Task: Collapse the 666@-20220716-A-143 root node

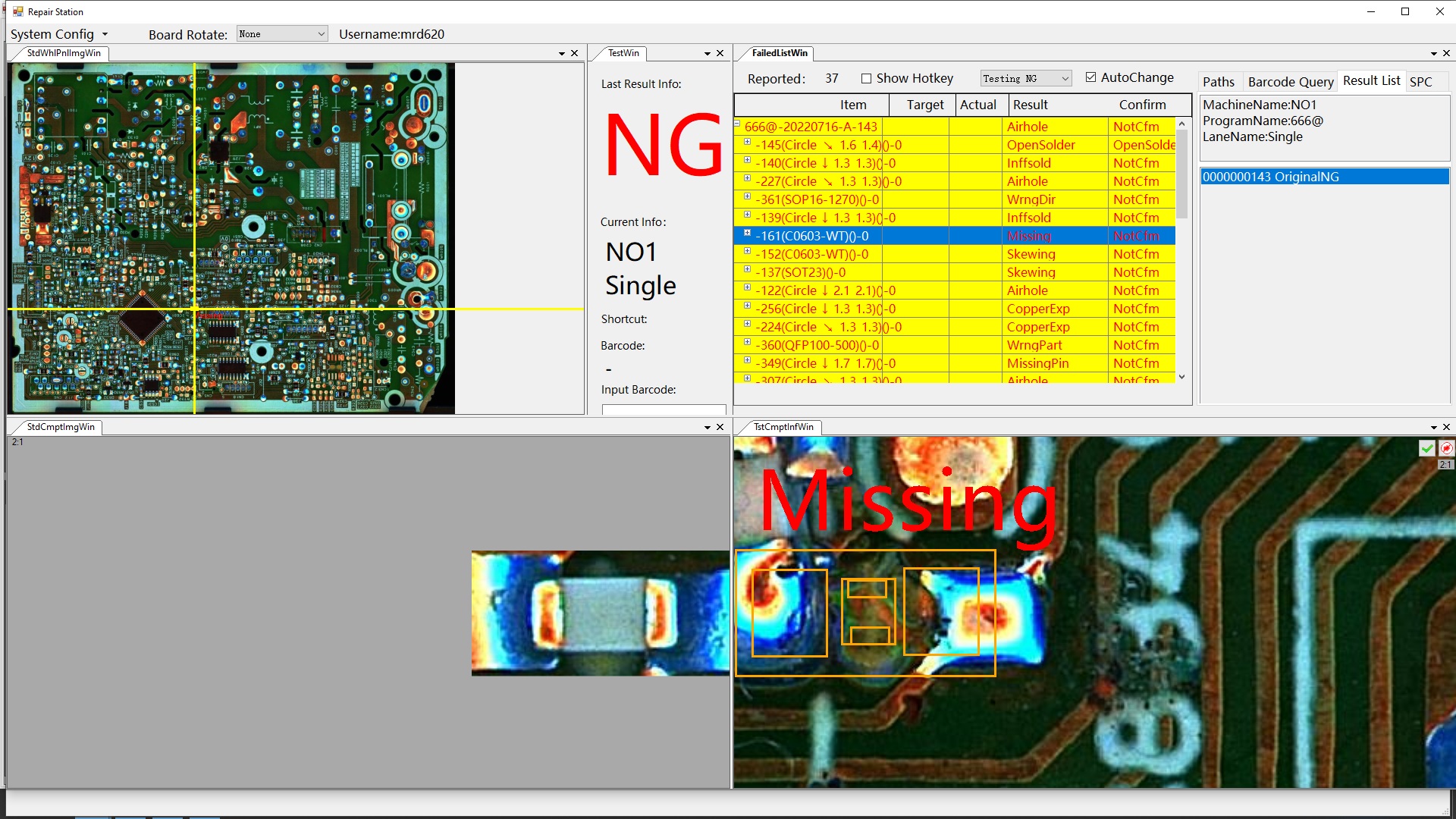Action: click(x=736, y=124)
